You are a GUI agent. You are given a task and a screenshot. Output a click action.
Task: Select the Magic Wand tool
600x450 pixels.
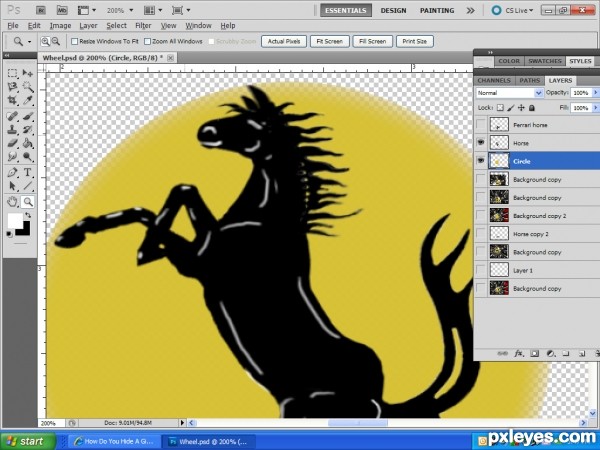pyautogui.click(x=28, y=87)
